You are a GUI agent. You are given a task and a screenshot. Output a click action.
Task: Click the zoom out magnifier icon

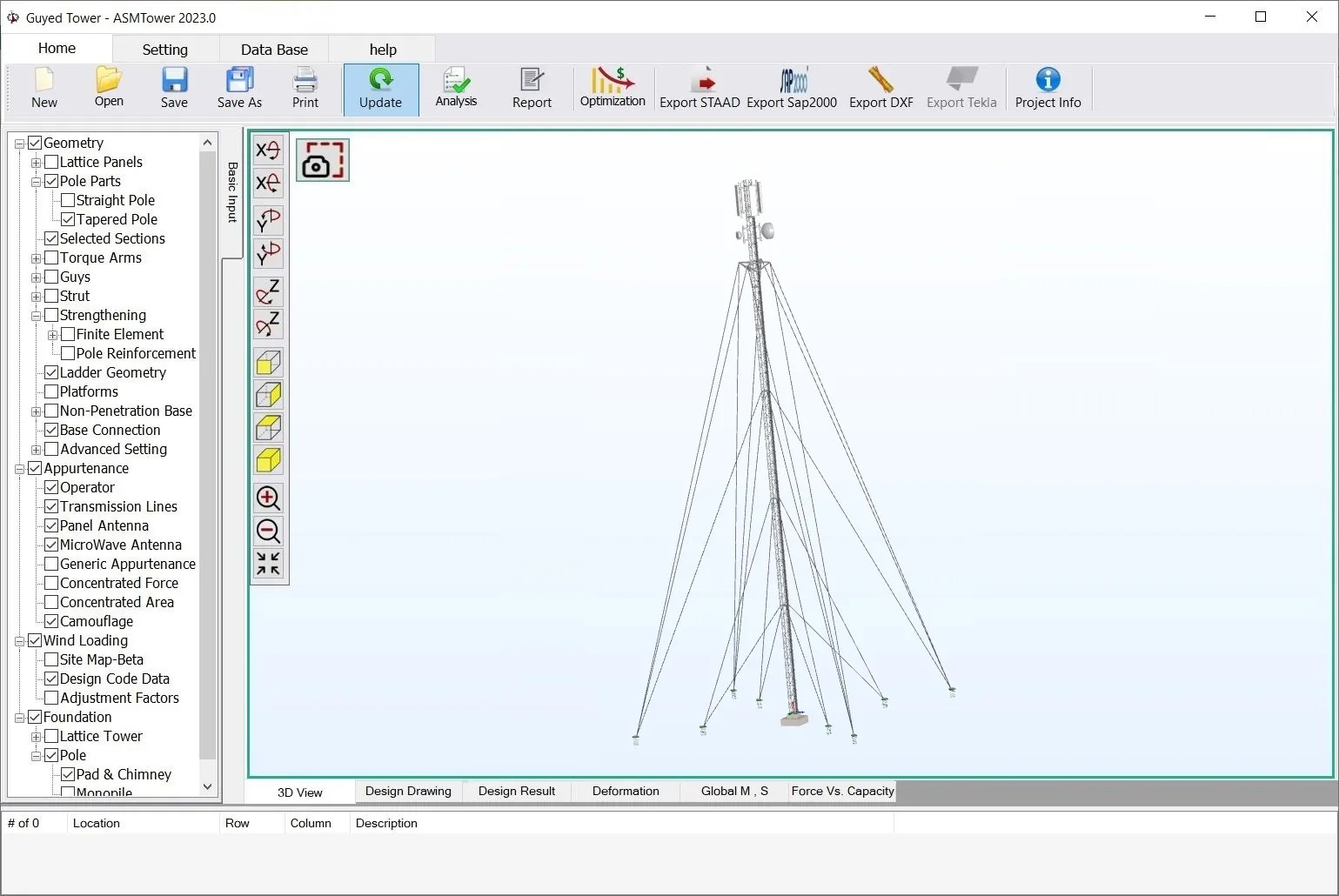pyautogui.click(x=268, y=531)
